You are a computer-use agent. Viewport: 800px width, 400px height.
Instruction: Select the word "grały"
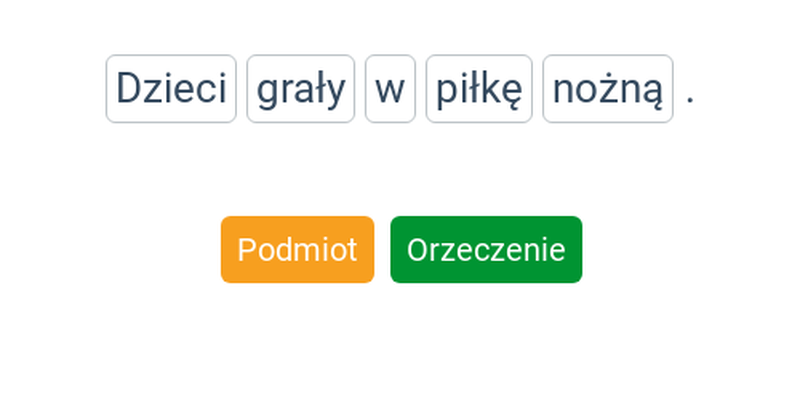(301, 89)
